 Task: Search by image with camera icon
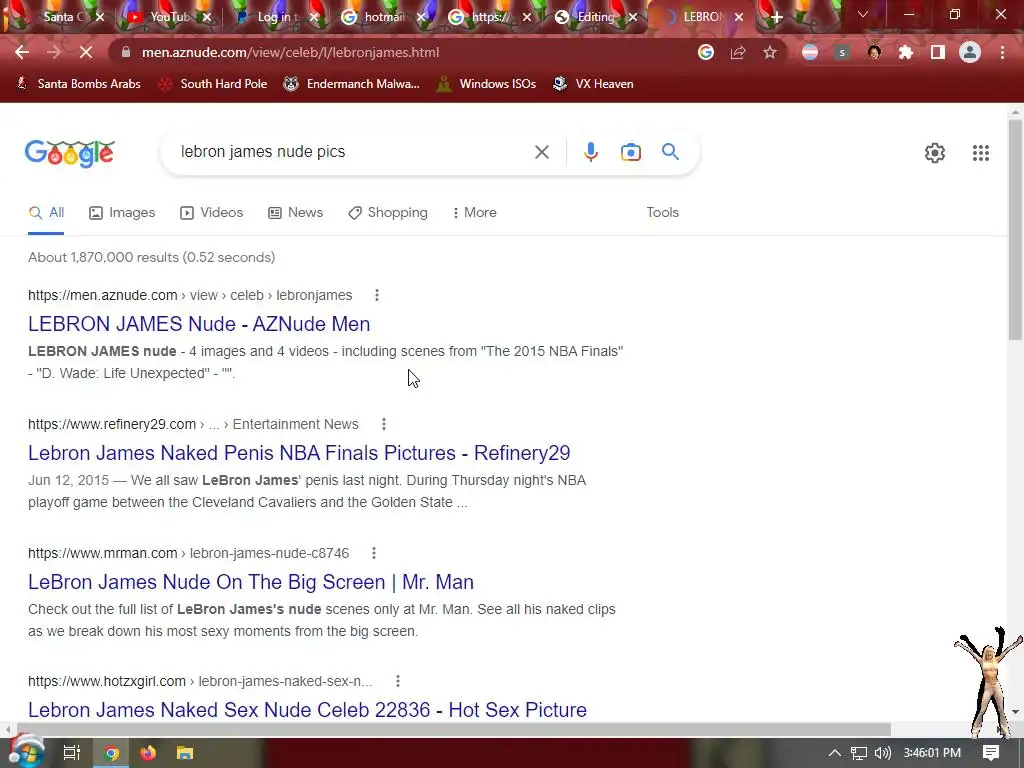pyautogui.click(x=631, y=152)
